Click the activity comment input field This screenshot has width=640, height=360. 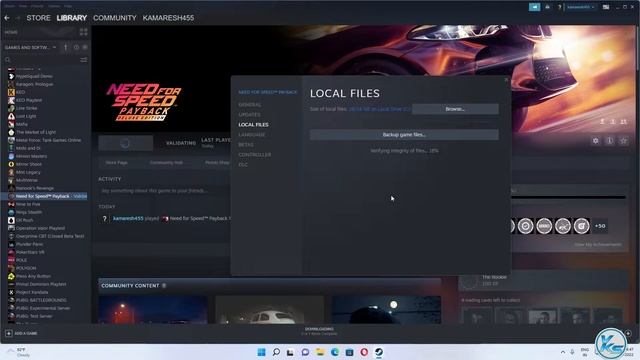[164, 191]
